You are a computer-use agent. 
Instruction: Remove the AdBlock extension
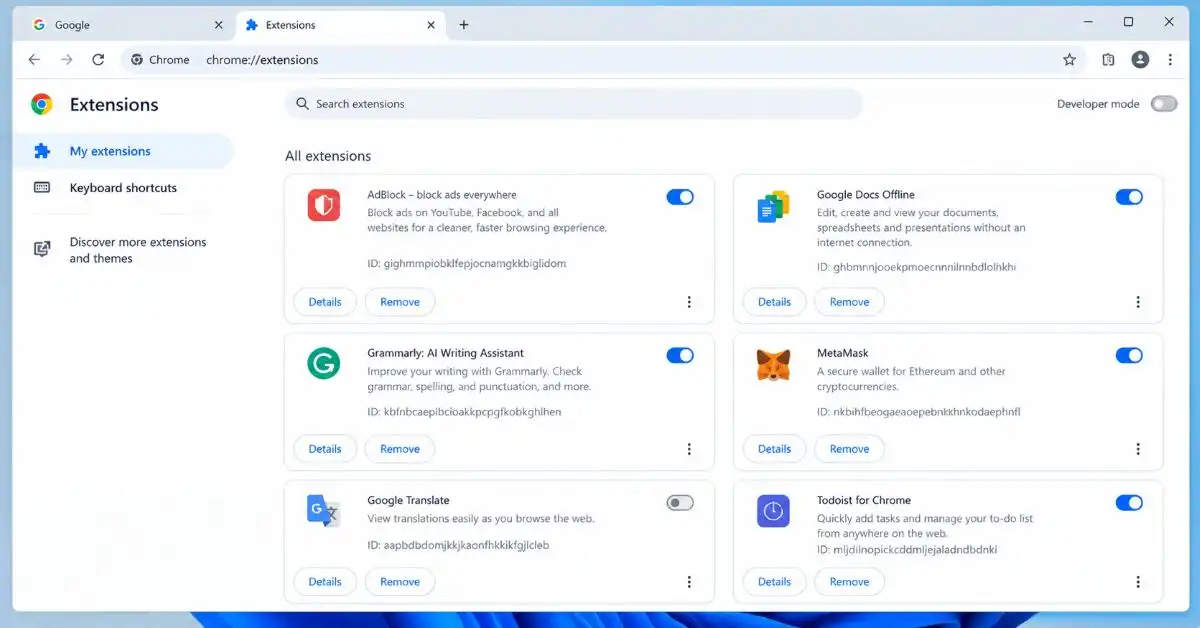(x=400, y=302)
